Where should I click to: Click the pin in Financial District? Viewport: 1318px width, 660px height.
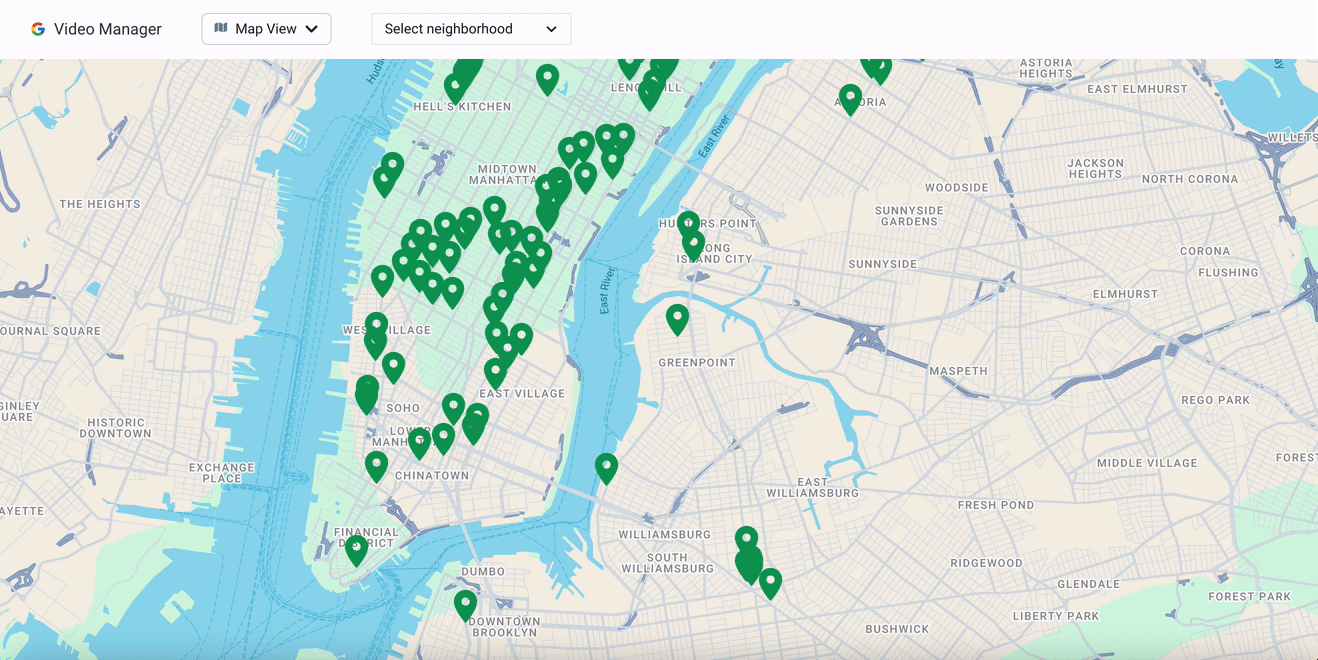click(x=356, y=549)
